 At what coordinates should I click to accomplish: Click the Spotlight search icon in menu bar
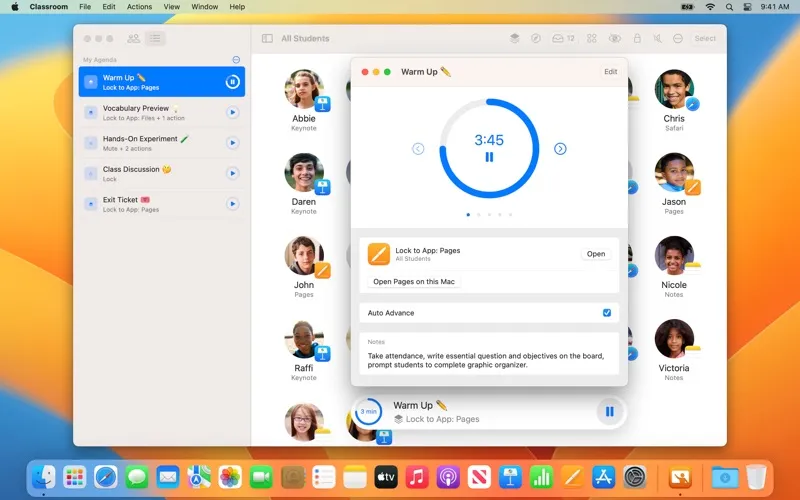point(730,7)
